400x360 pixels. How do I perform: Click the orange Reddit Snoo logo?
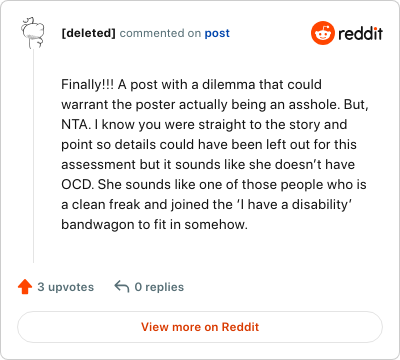point(322,33)
